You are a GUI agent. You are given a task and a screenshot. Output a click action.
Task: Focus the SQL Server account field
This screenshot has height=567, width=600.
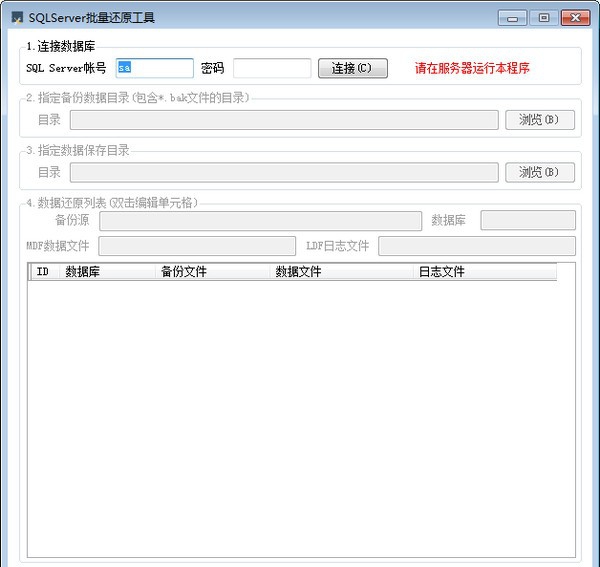click(155, 68)
